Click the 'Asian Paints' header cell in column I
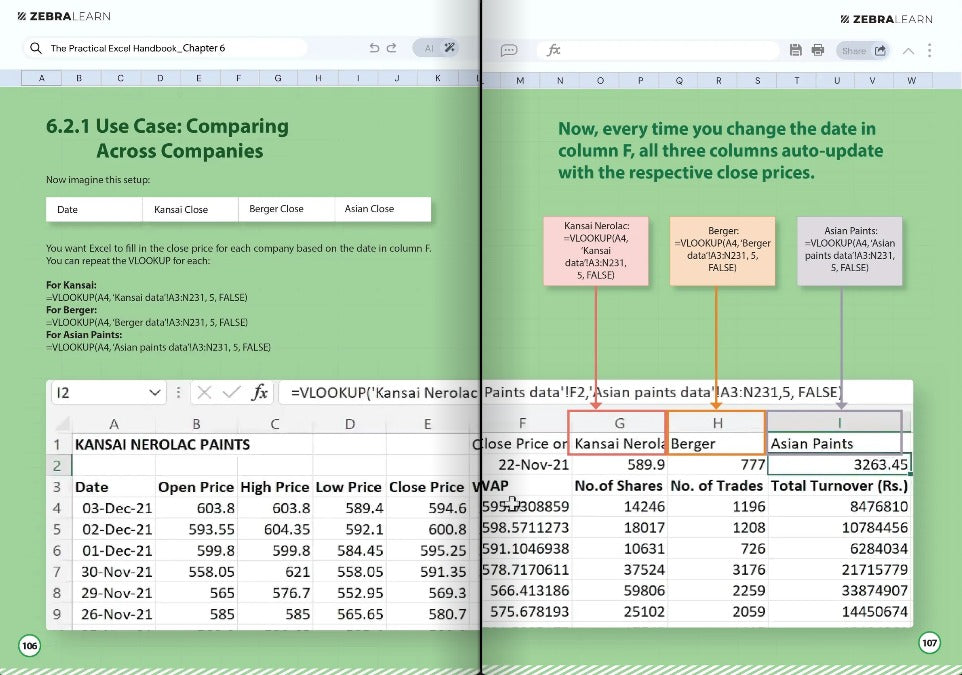Viewport: 962px width, 675px height. tap(834, 444)
